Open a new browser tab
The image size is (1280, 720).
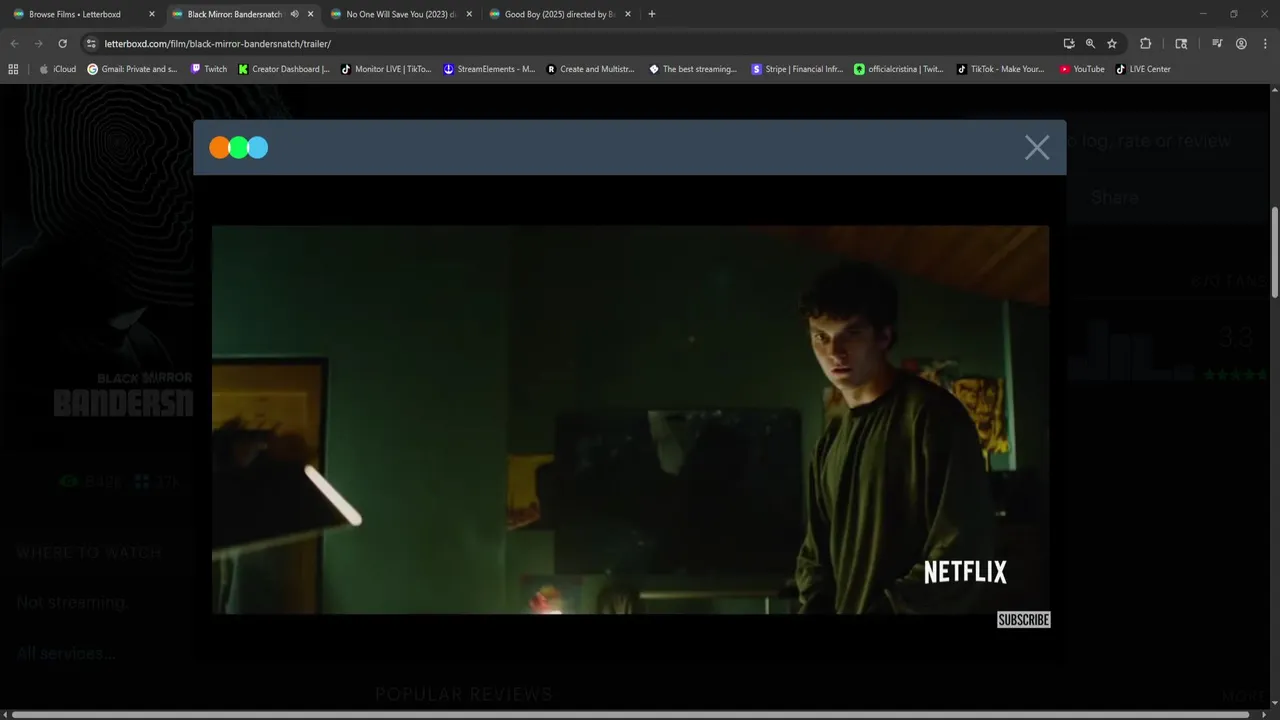[652, 14]
